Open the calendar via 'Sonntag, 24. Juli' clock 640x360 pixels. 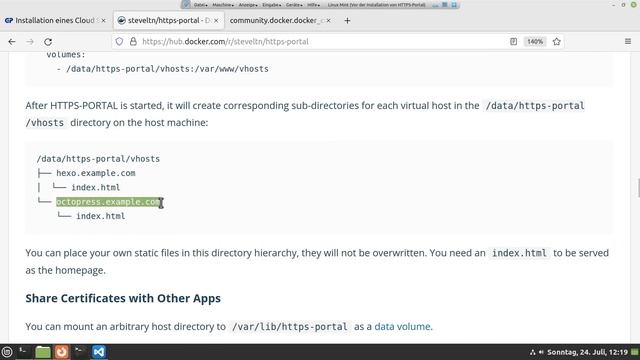[x=587, y=352]
